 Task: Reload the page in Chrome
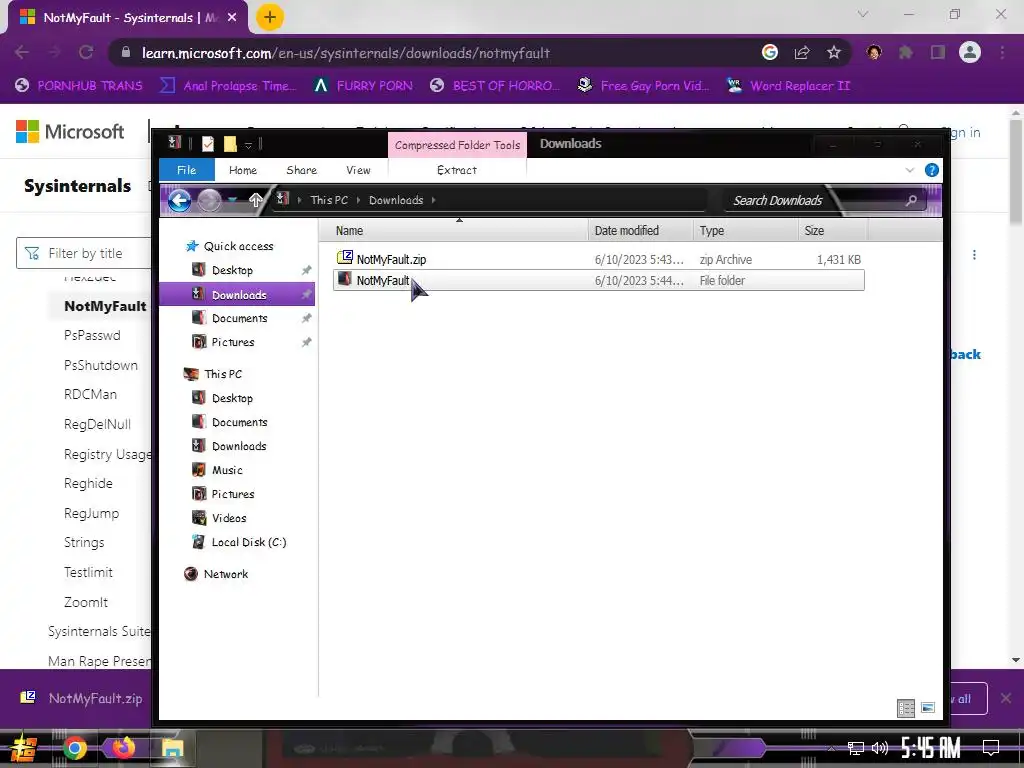click(x=86, y=52)
